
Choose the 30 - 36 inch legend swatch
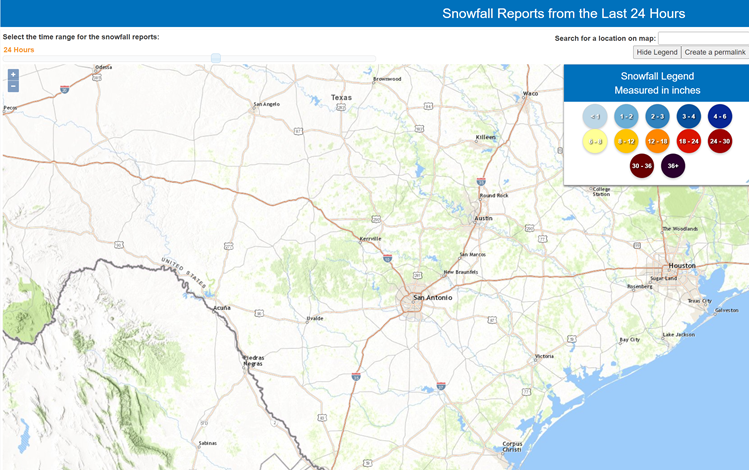tap(642, 166)
